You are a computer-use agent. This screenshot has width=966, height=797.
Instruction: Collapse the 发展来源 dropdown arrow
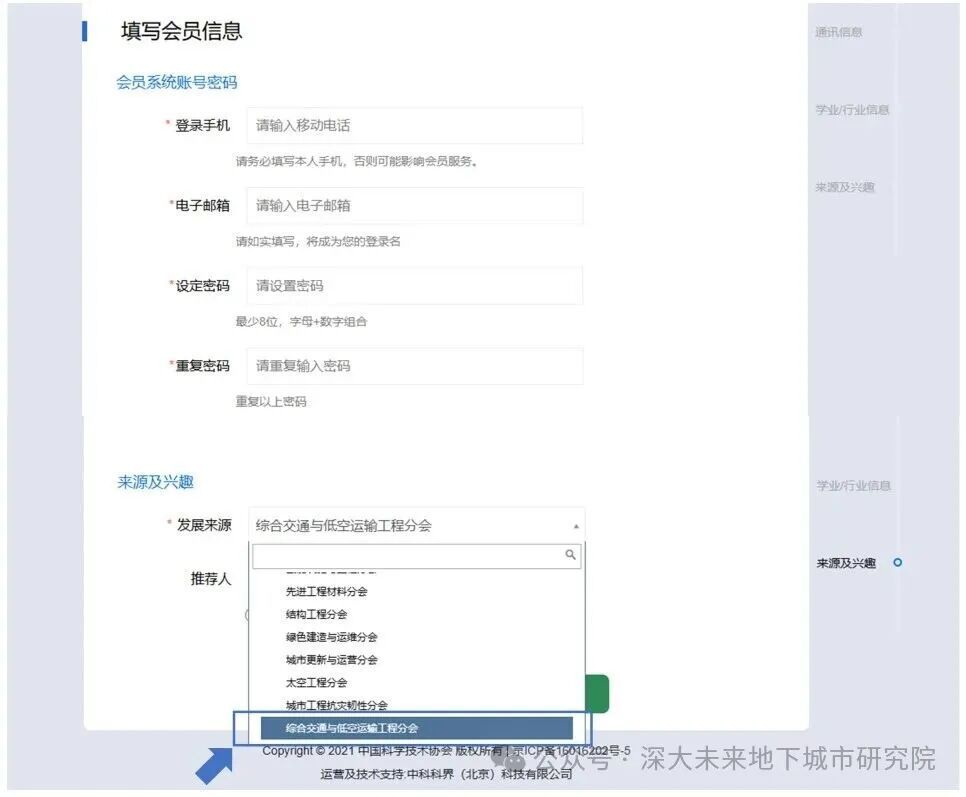pyautogui.click(x=575, y=526)
